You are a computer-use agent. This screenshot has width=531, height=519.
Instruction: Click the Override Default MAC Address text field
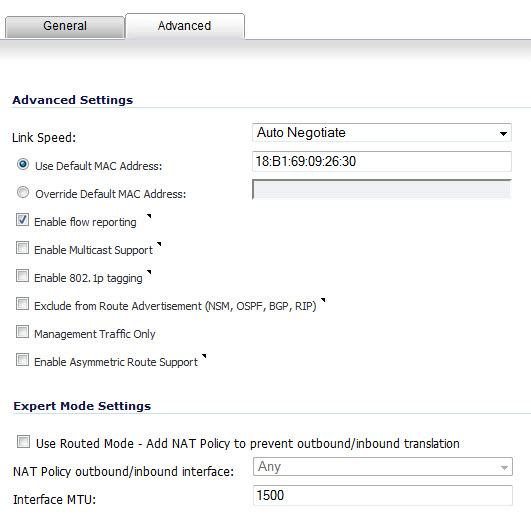pos(382,189)
